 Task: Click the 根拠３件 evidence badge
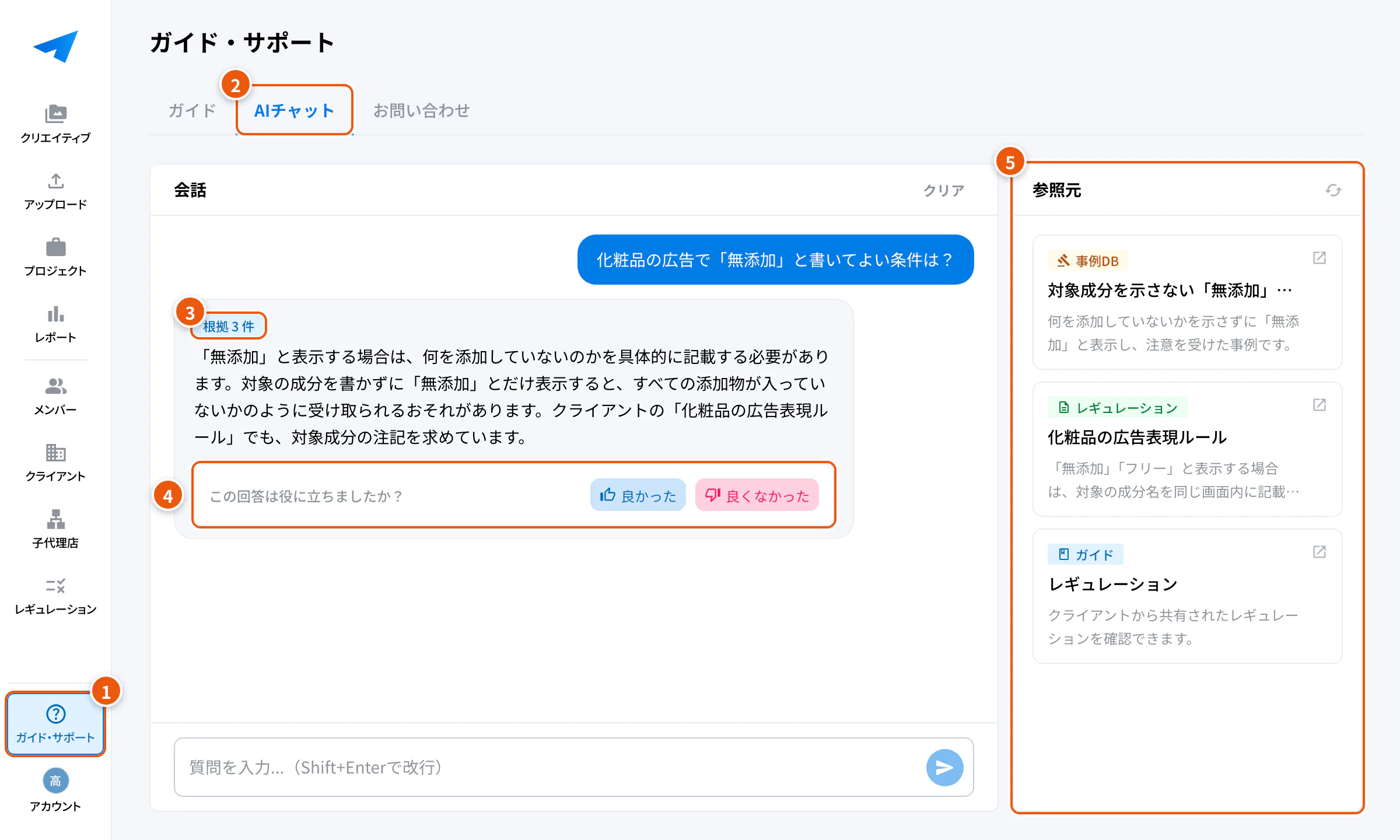(229, 326)
